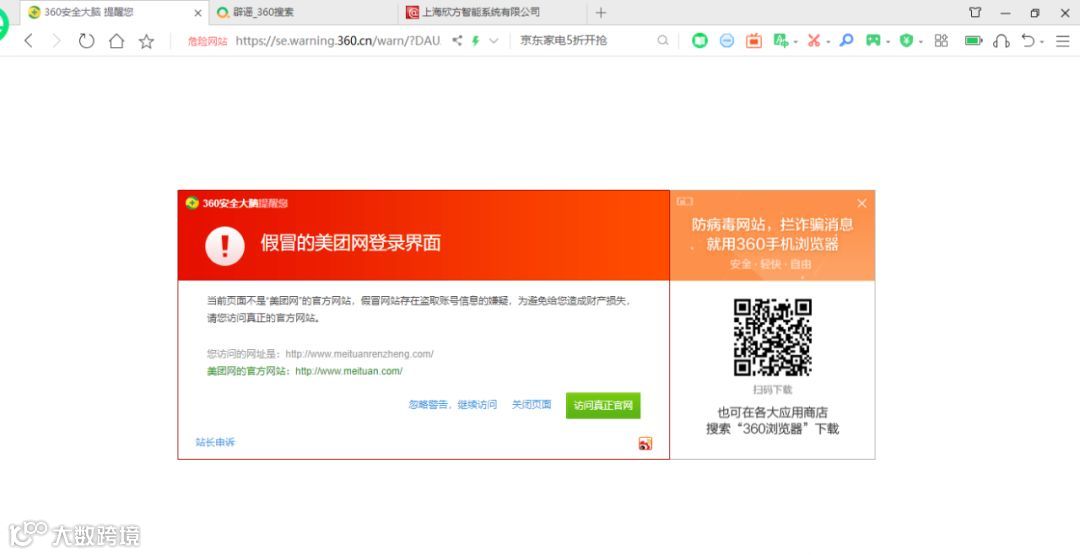
Task: Expand the translate extension dropdown arrow
Action: (x=796, y=42)
